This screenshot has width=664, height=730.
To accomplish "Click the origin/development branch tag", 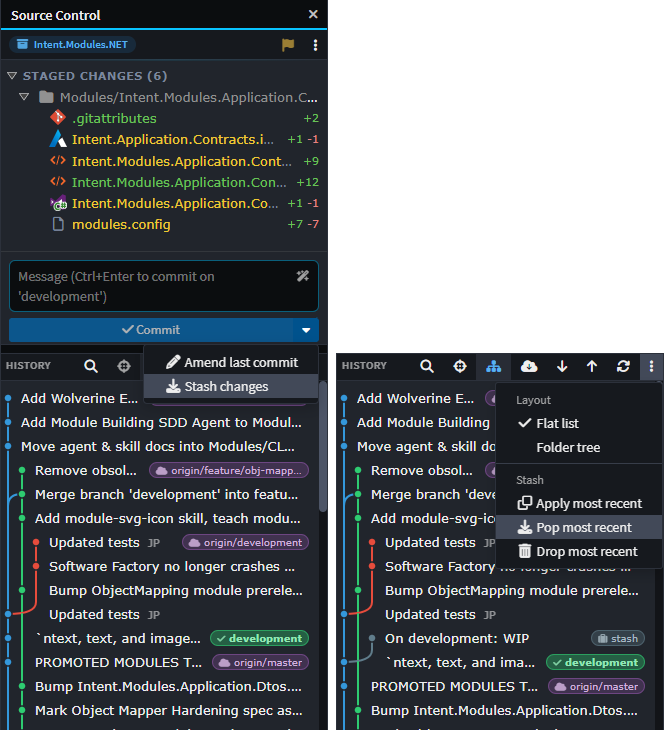I will click(x=245, y=542).
